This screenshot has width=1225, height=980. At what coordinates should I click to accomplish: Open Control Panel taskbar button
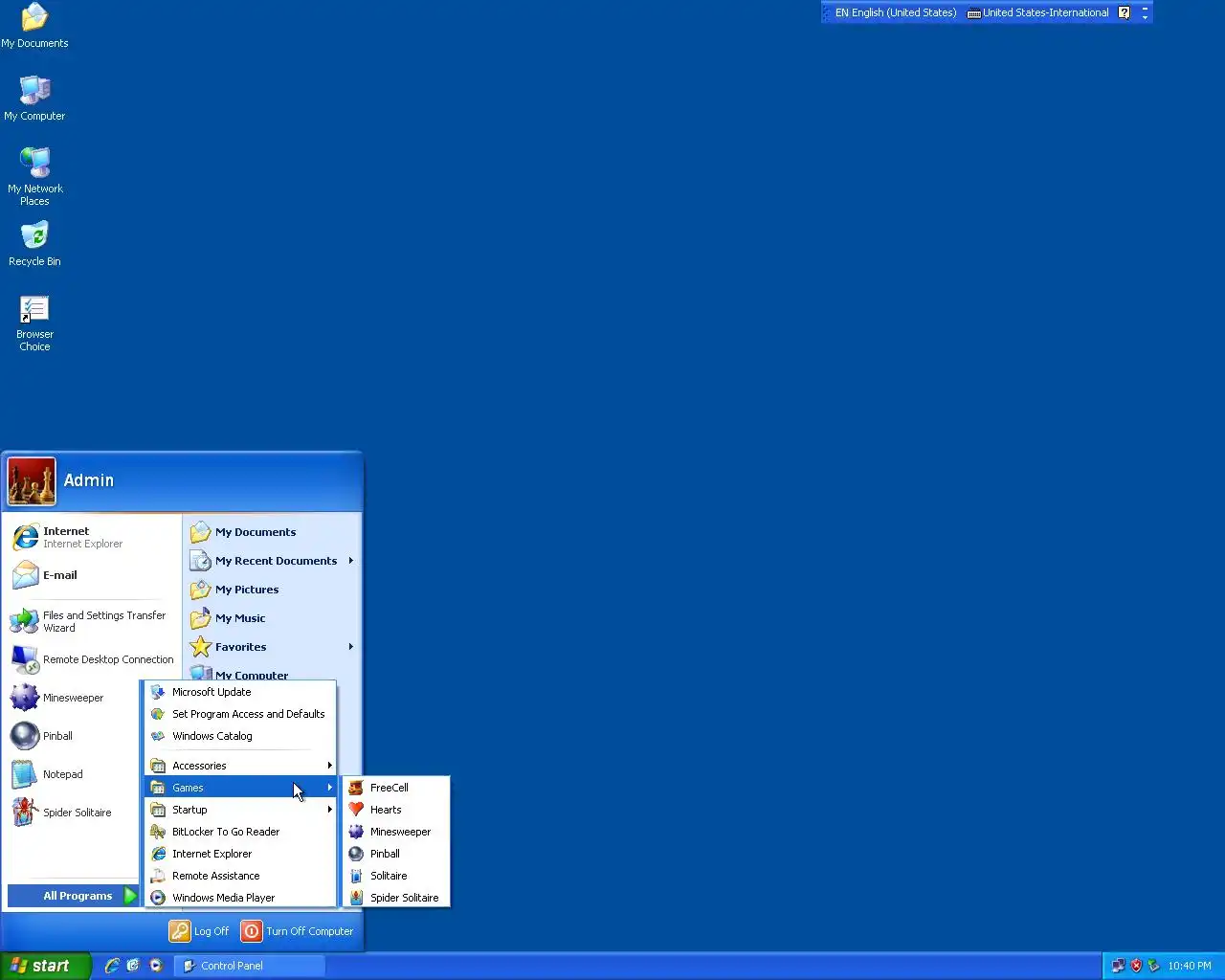(250, 966)
